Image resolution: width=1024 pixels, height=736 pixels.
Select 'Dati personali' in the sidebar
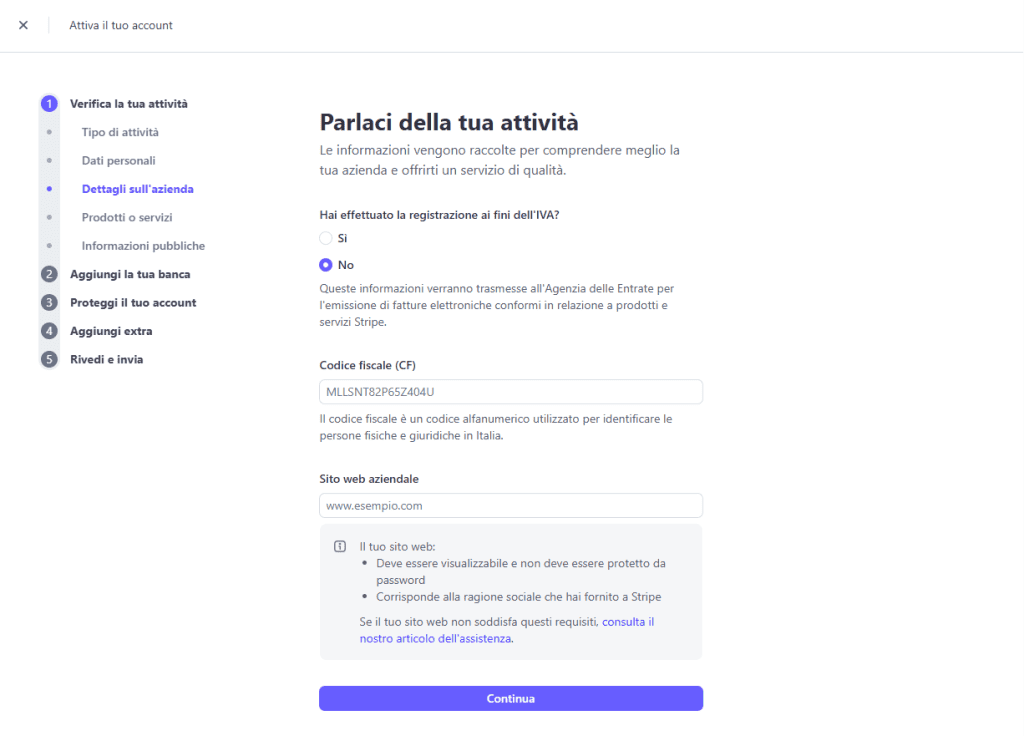point(118,160)
